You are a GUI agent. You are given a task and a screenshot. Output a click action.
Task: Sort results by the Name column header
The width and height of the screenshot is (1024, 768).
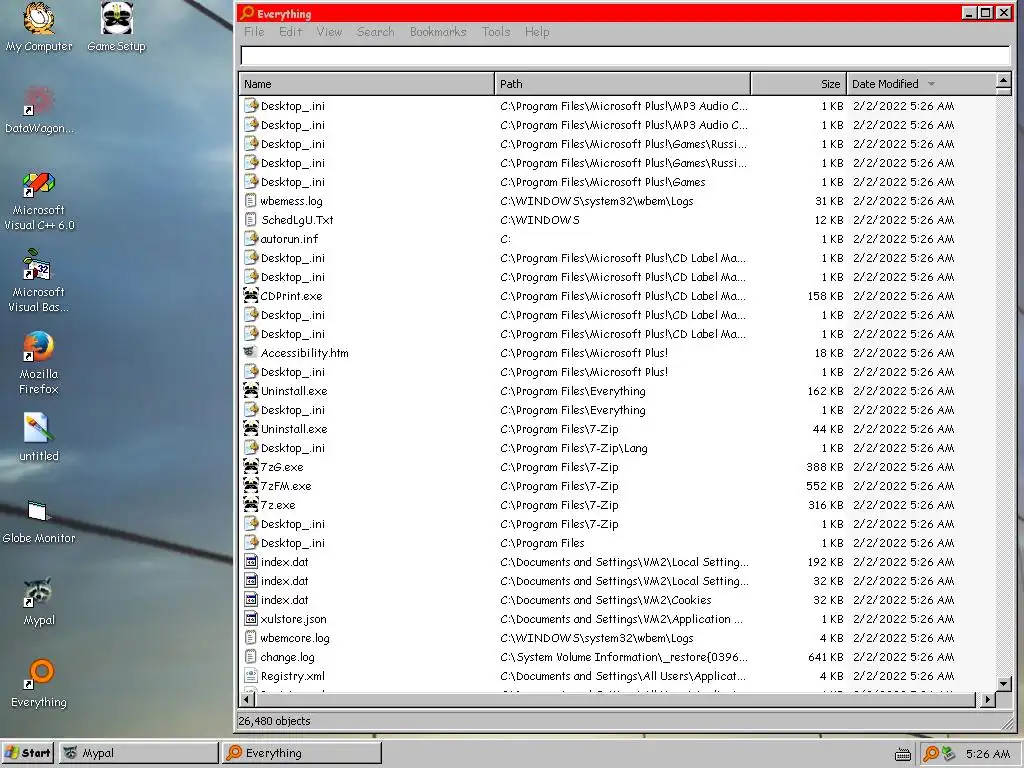(367, 84)
